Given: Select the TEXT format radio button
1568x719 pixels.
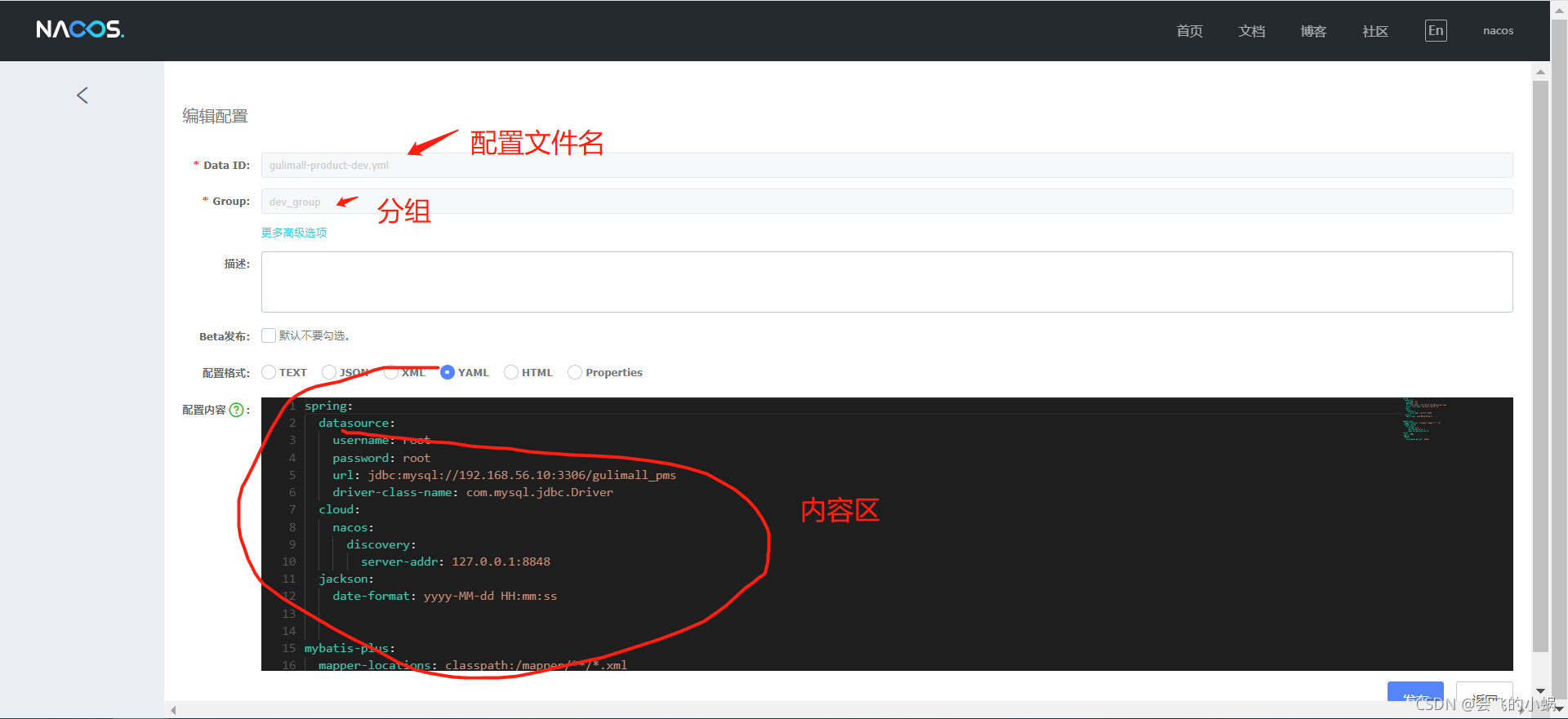Looking at the screenshot, I should 269,372.
